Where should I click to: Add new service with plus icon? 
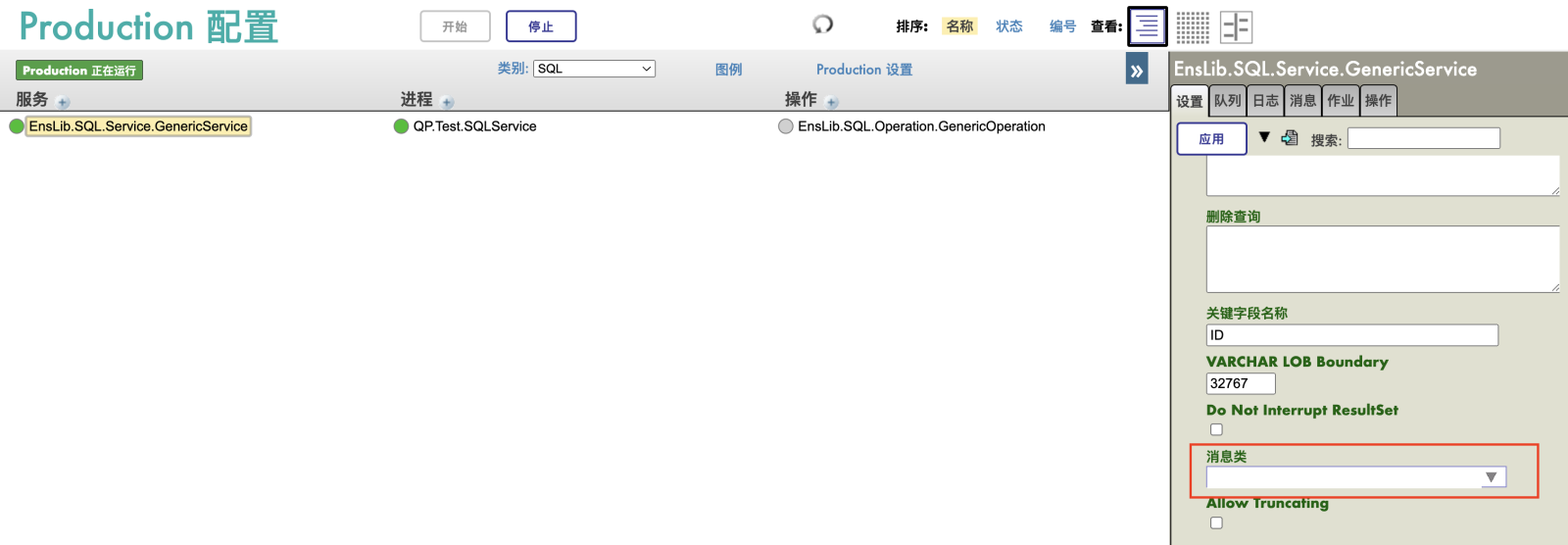tap(64, 102)
